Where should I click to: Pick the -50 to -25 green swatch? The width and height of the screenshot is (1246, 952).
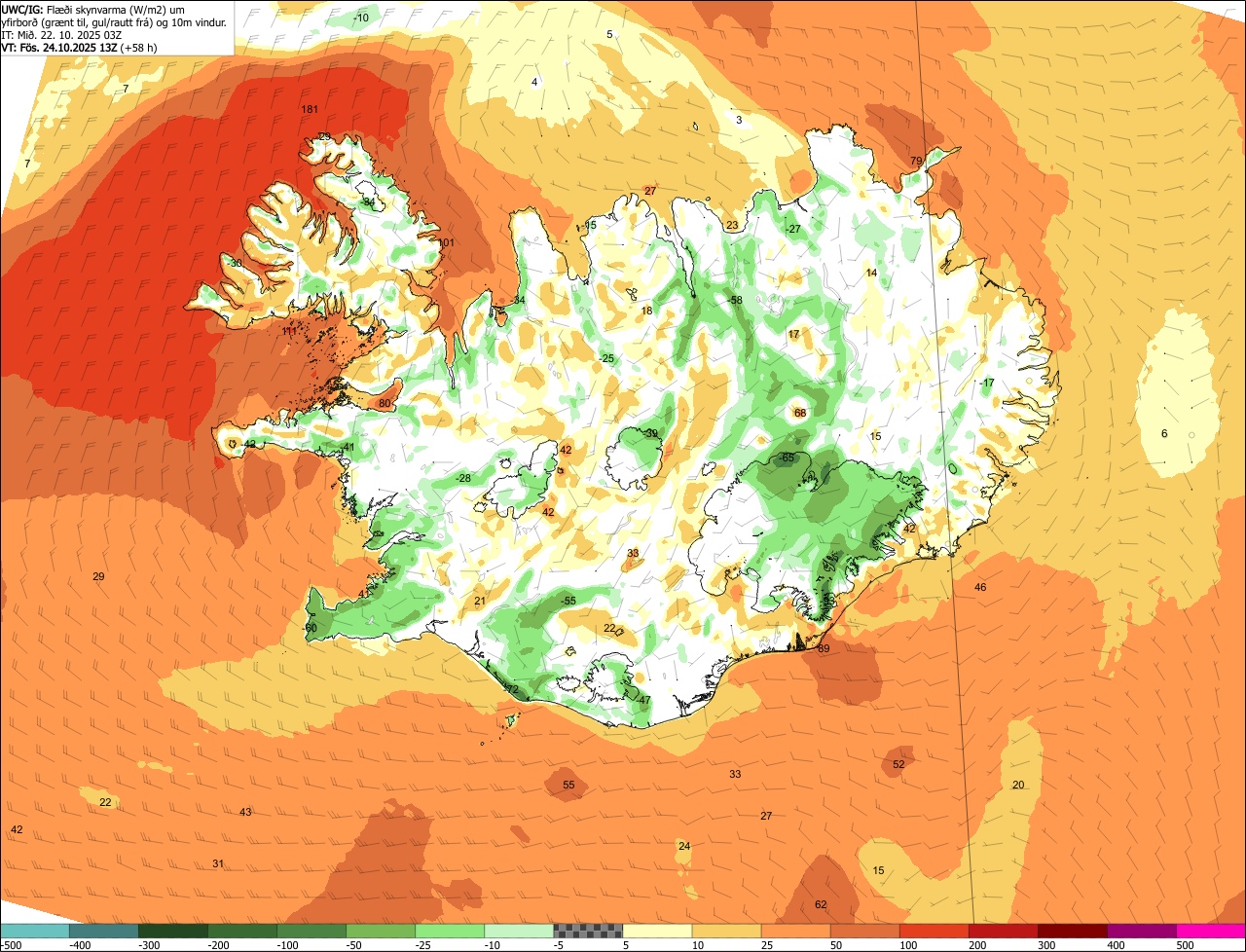(x=381, y=931)
